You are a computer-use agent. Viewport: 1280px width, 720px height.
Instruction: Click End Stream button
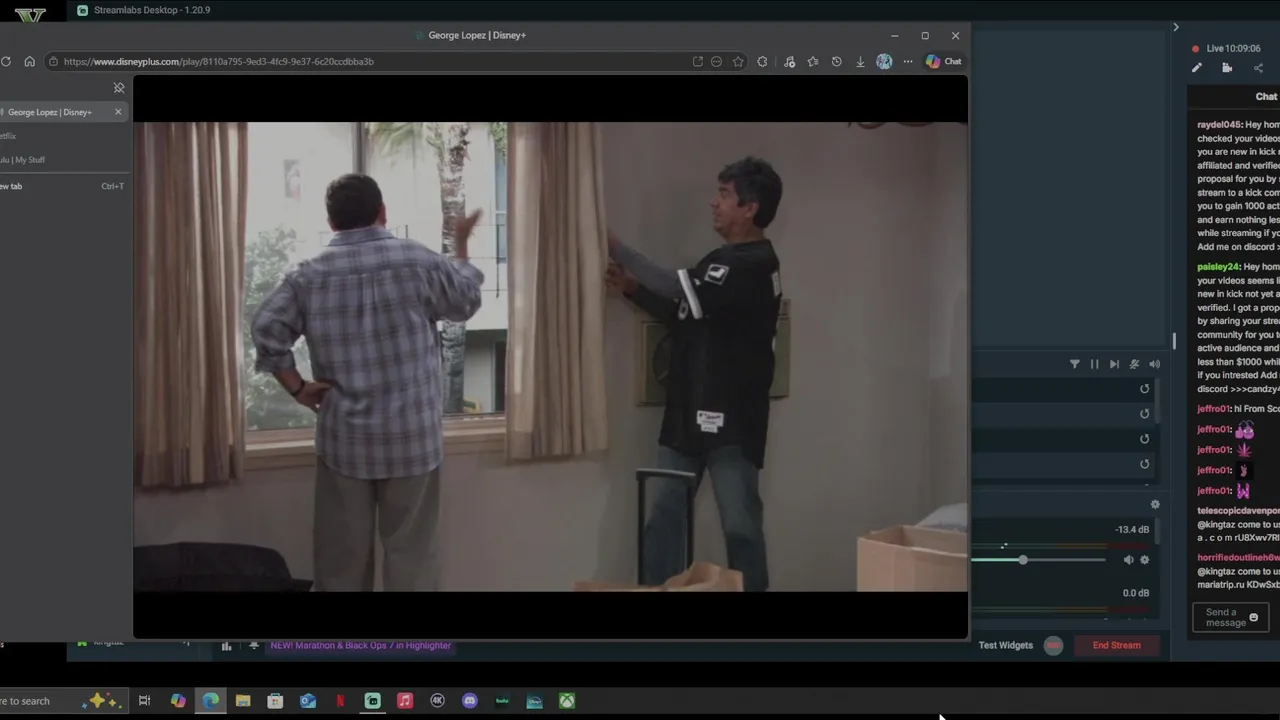[x=1116, y=645]
